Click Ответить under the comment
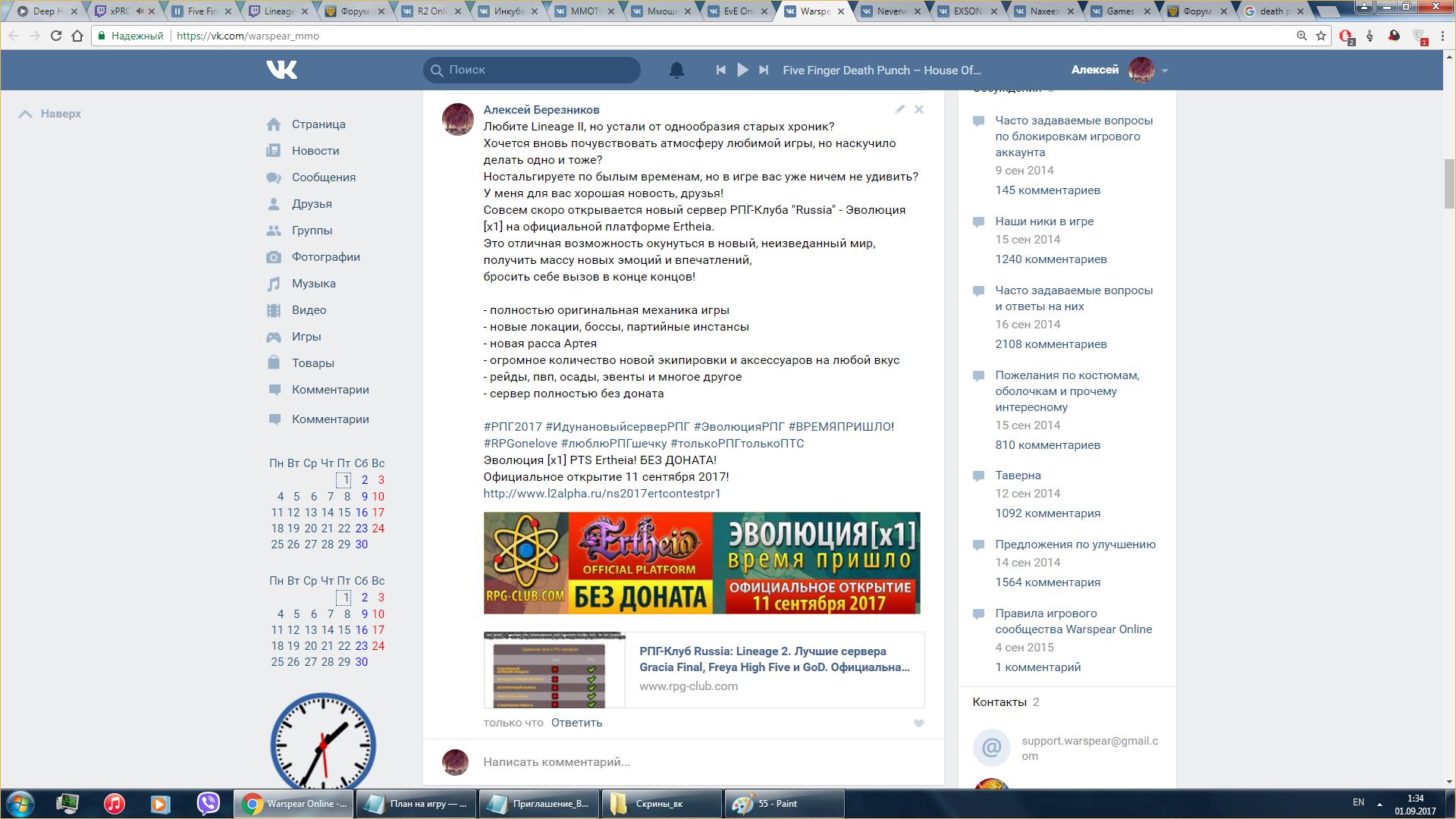The height and width of the screenshot is (819, 1456). 576,723
